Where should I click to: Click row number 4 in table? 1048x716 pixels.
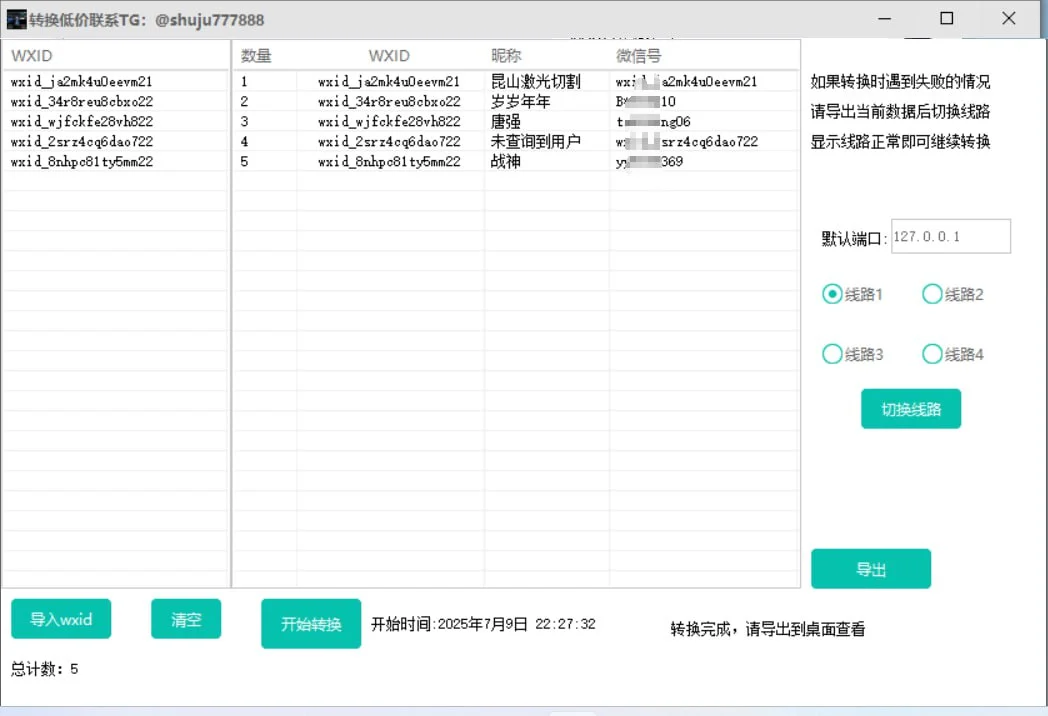pos(244,141)
